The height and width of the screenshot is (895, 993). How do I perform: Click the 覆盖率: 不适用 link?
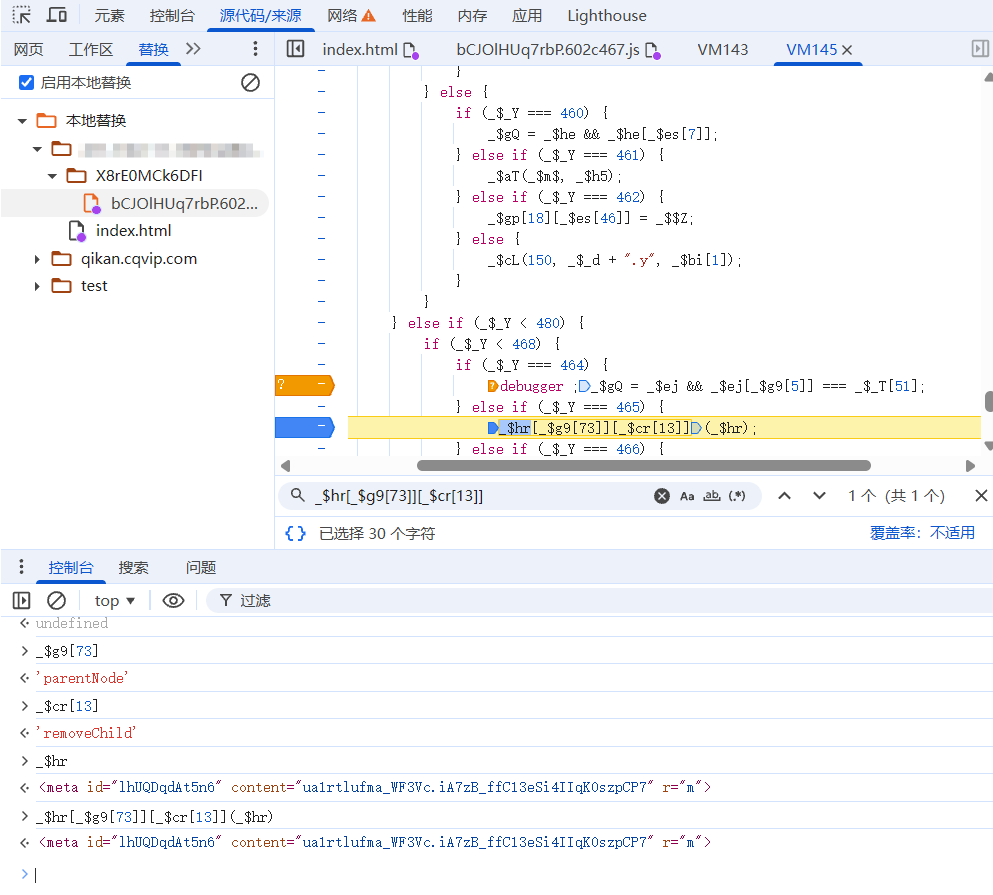click(x=921, y=533)
